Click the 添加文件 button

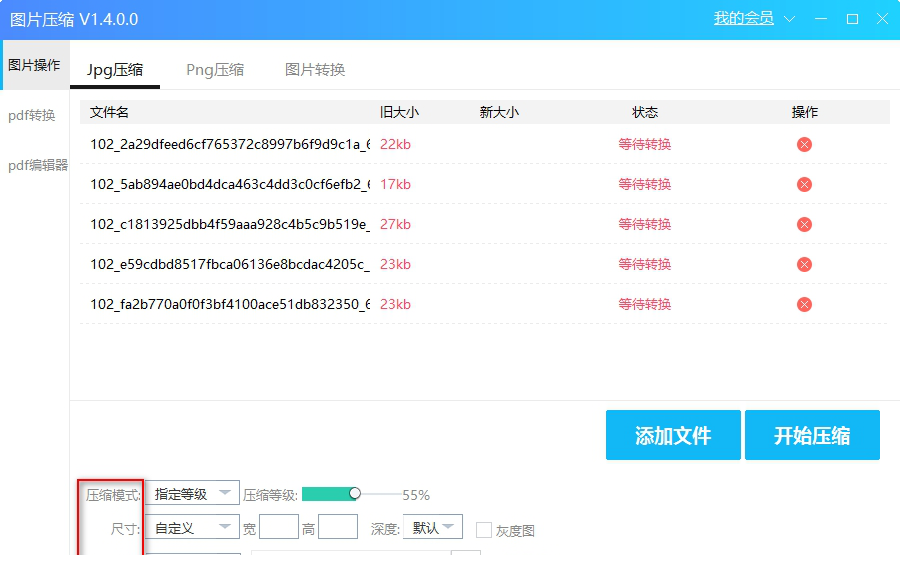click(673, 435)
